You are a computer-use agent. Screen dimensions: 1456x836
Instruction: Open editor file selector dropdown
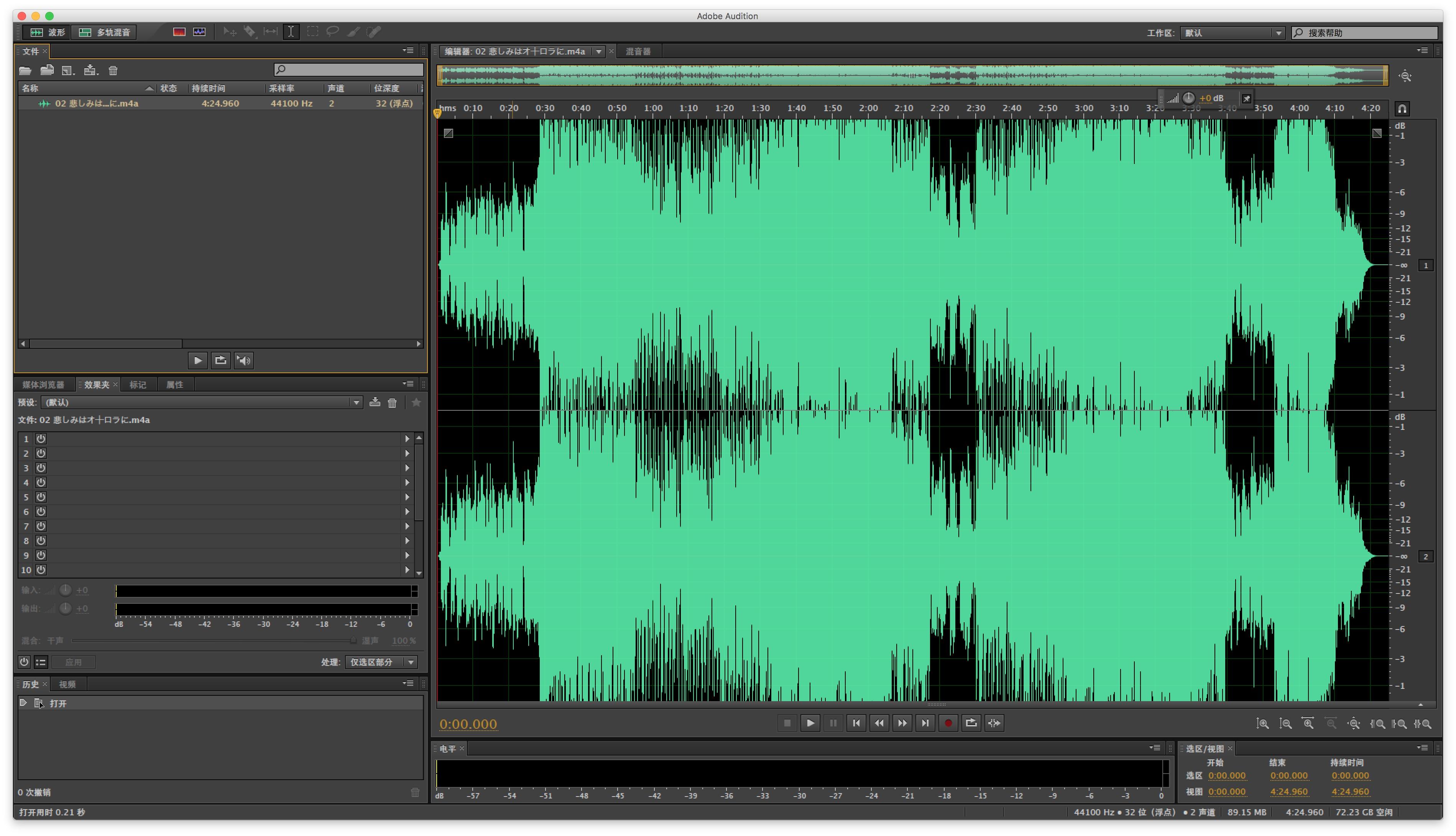point(598,52)
